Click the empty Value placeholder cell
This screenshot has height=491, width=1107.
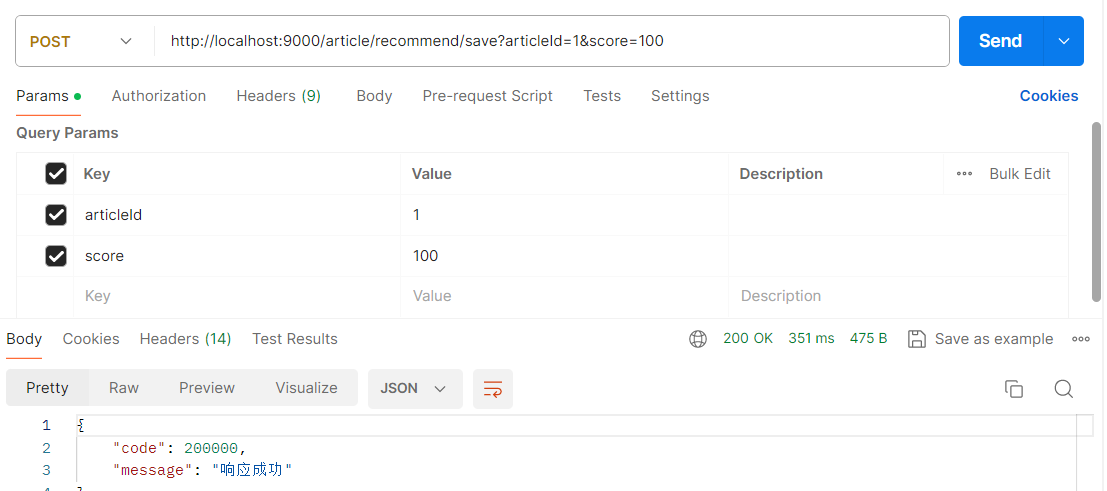[565, 296]
